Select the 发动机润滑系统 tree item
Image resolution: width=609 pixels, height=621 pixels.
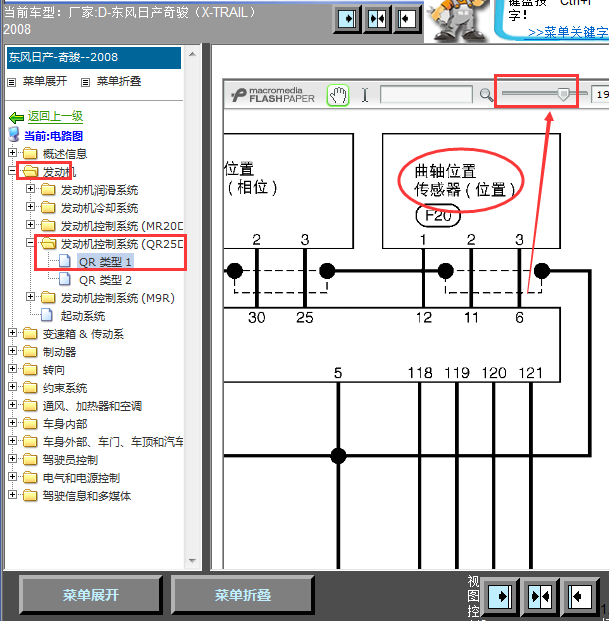tap(99, 190)
